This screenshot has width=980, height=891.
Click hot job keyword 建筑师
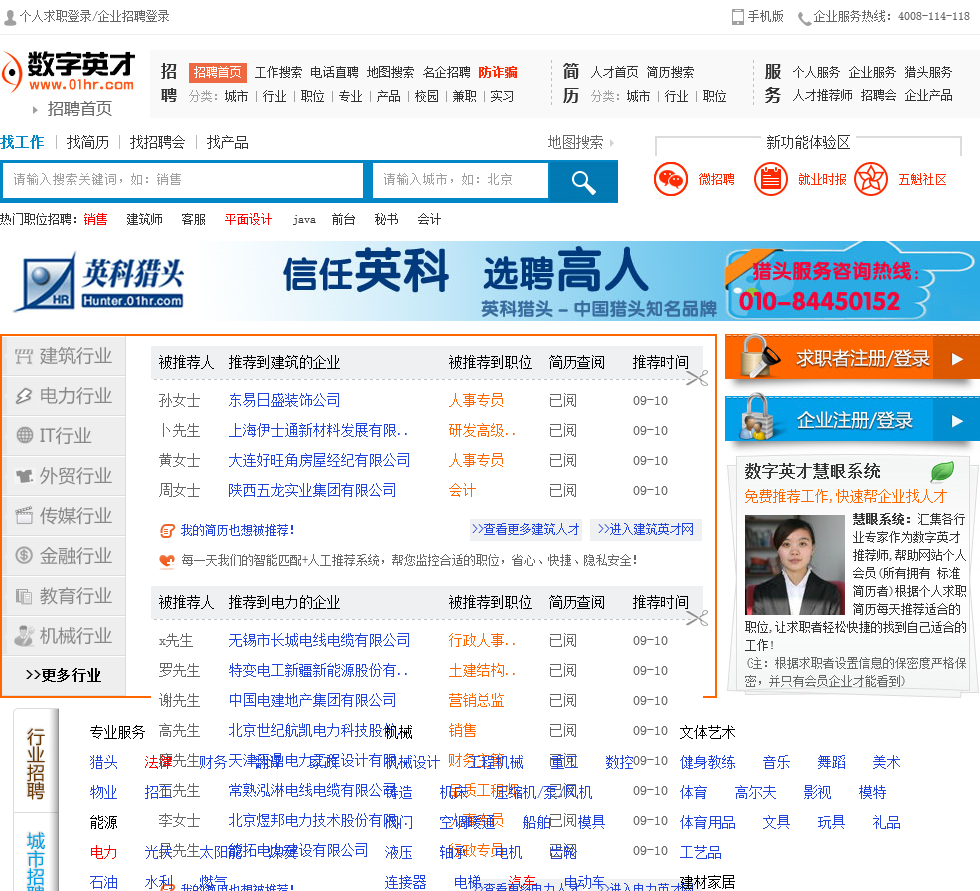pos(144,219)
